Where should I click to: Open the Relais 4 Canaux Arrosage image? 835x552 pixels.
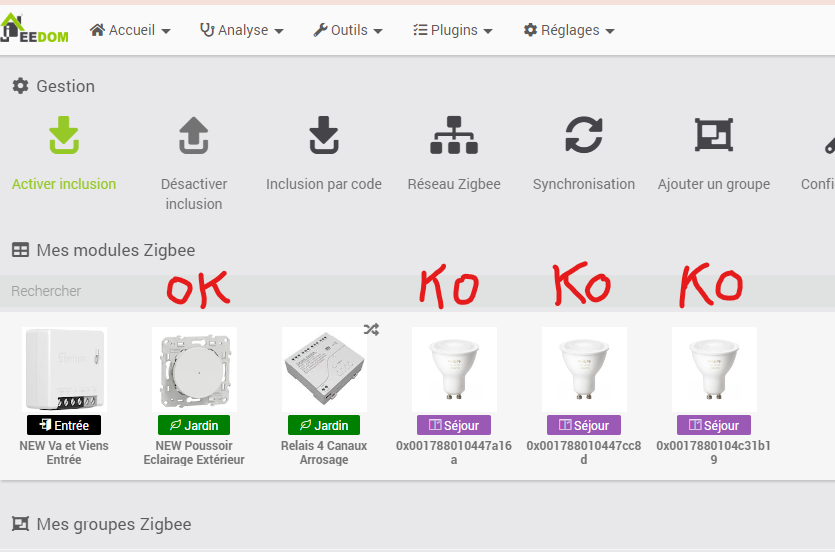click(324, 369)
